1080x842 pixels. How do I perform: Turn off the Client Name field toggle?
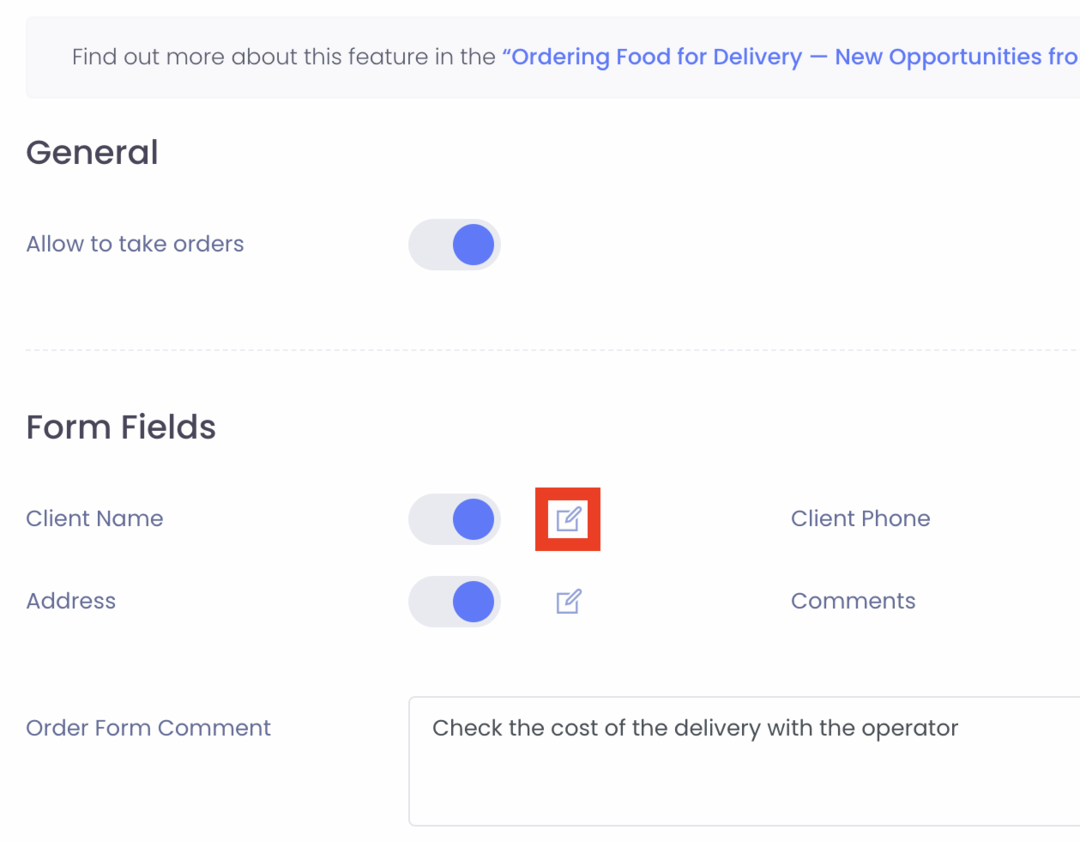tap(455, 519)
